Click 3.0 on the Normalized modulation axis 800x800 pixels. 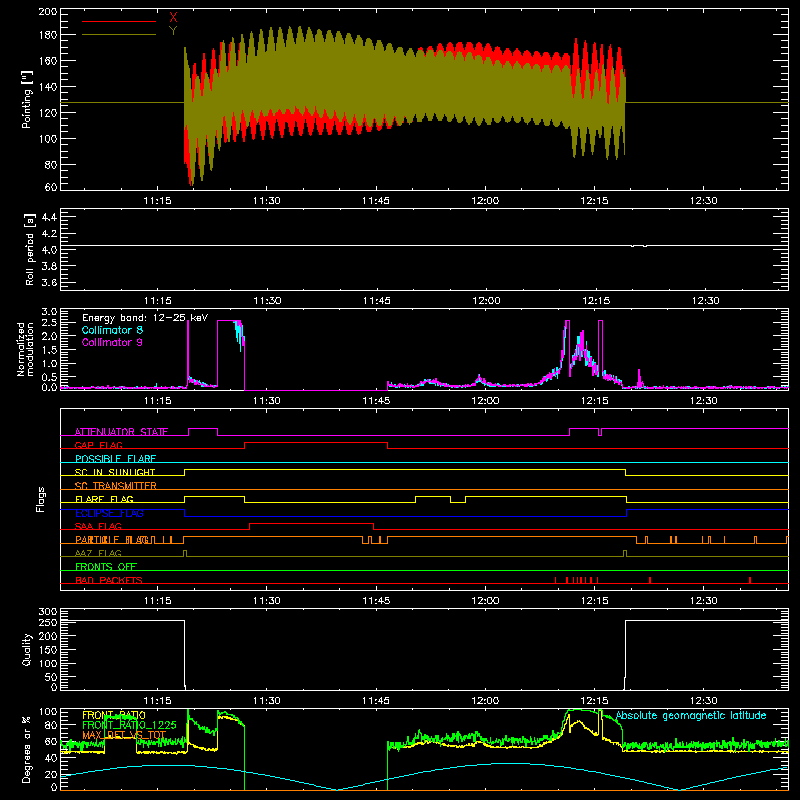(49, 311)
